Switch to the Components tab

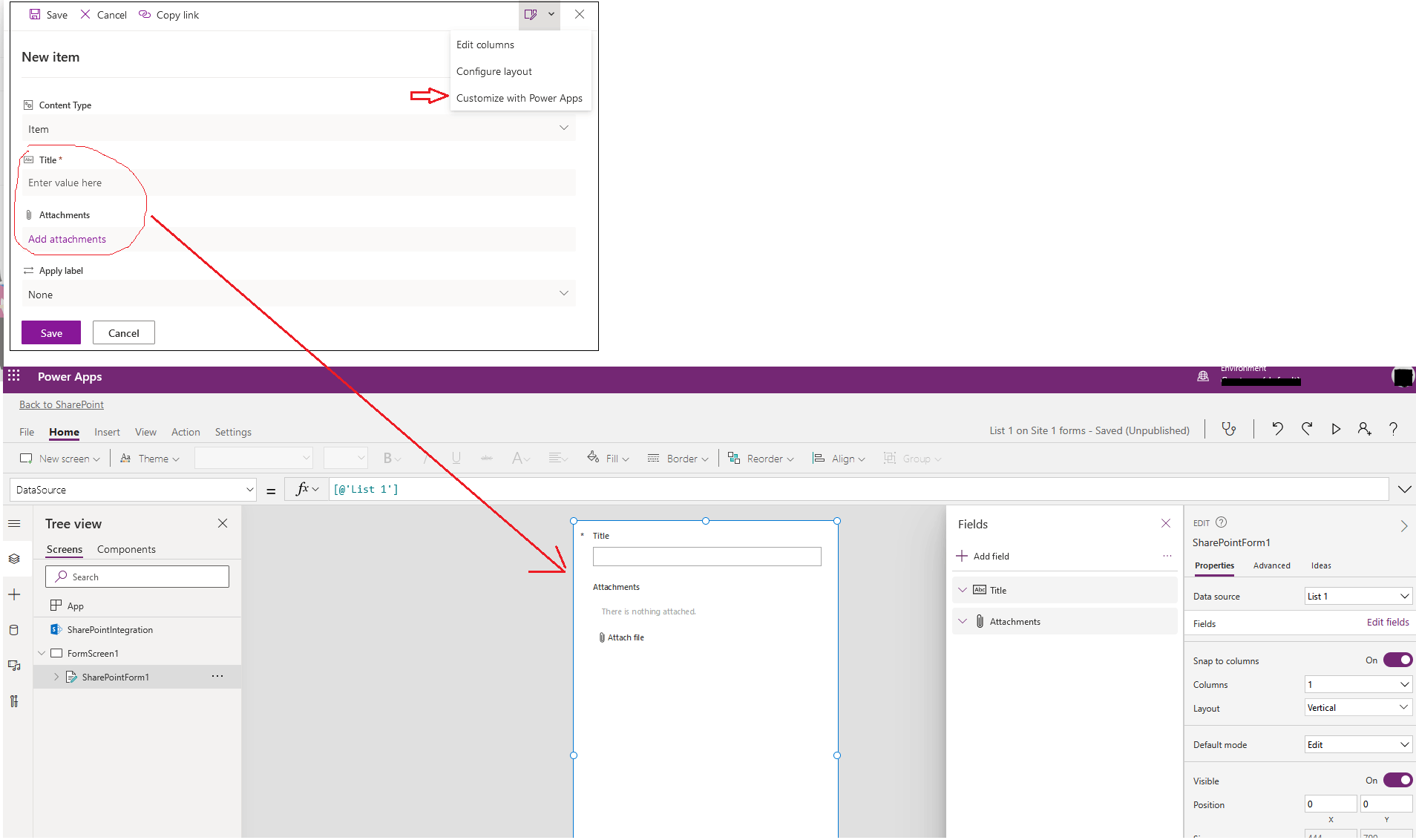tap(126, 549)
